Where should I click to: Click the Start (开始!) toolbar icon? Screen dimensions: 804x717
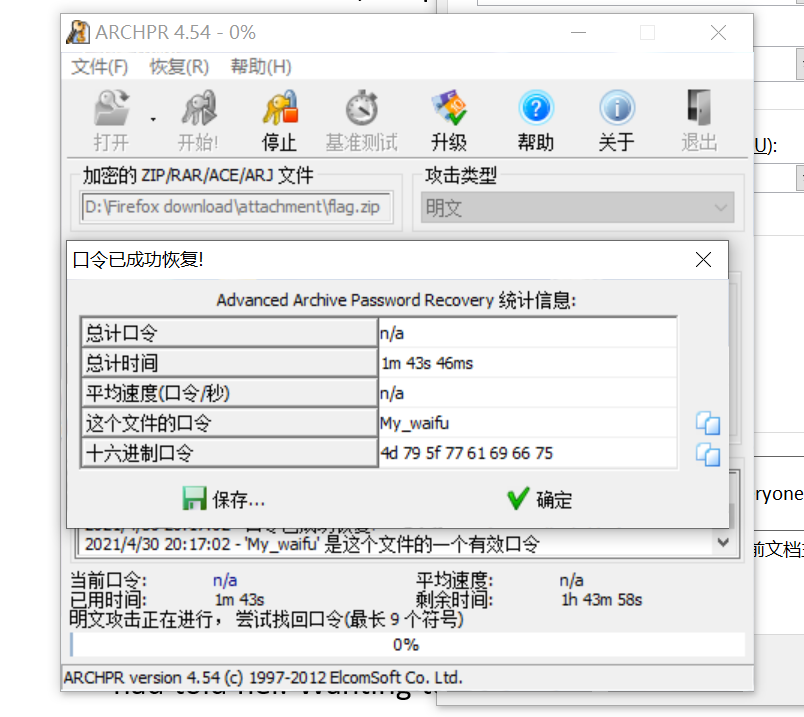199,108
